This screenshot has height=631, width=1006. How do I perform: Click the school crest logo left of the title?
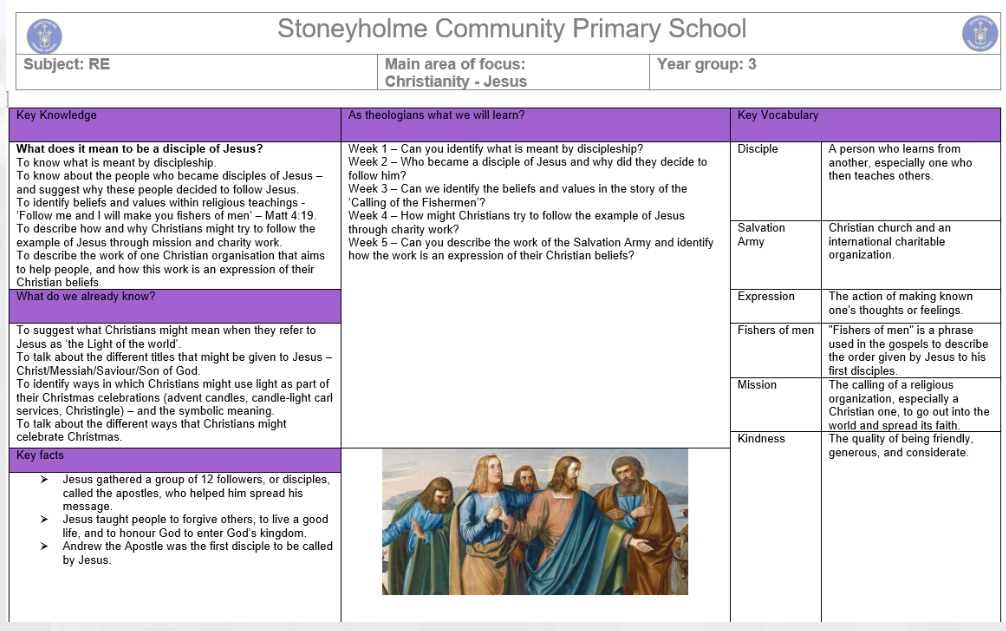point(44,35)
